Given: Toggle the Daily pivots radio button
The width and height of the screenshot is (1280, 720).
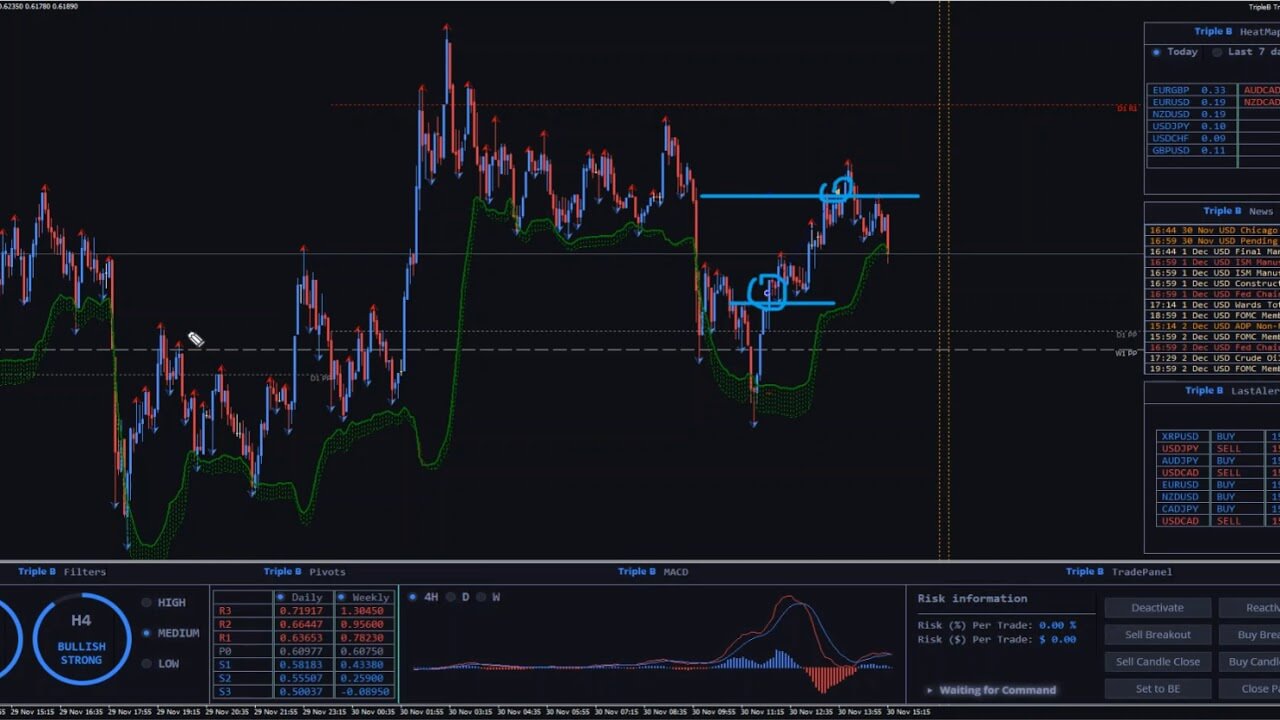Looking at the screenshot, I should 281,597.
